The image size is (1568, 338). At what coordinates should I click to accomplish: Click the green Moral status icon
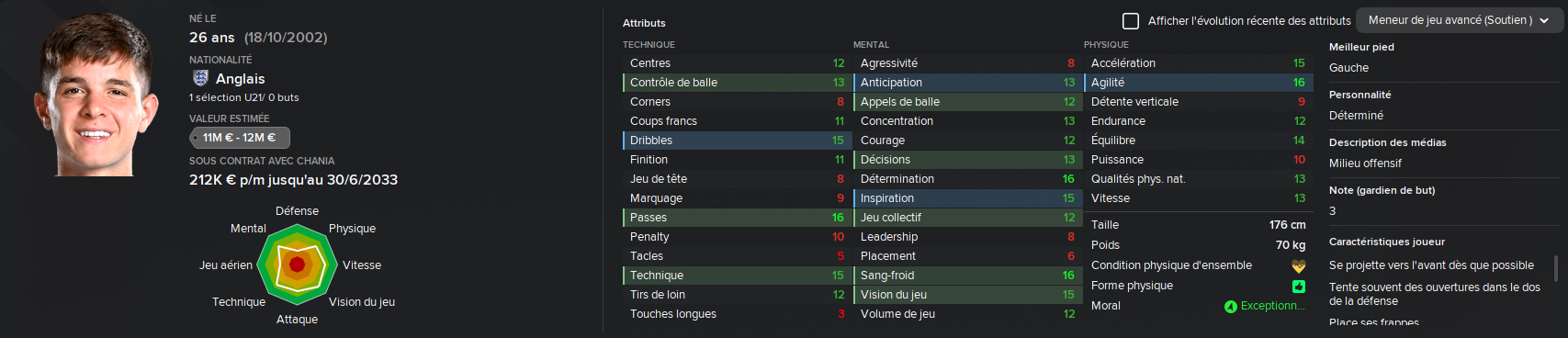[1230, 306]
